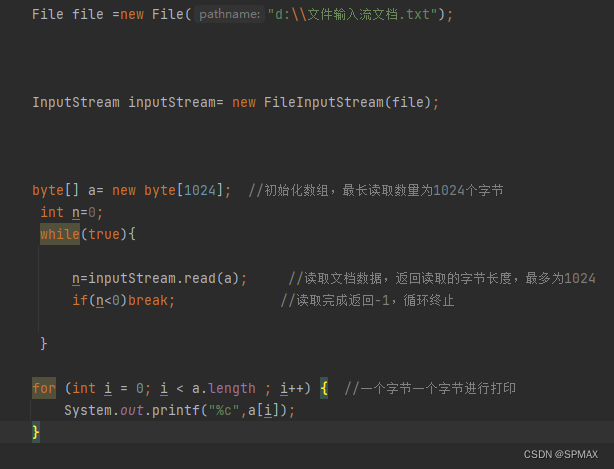Click the comment about returning -1
Image resolution: width=614 pixels, height=469 pixels.
click(x=367, y=300)
